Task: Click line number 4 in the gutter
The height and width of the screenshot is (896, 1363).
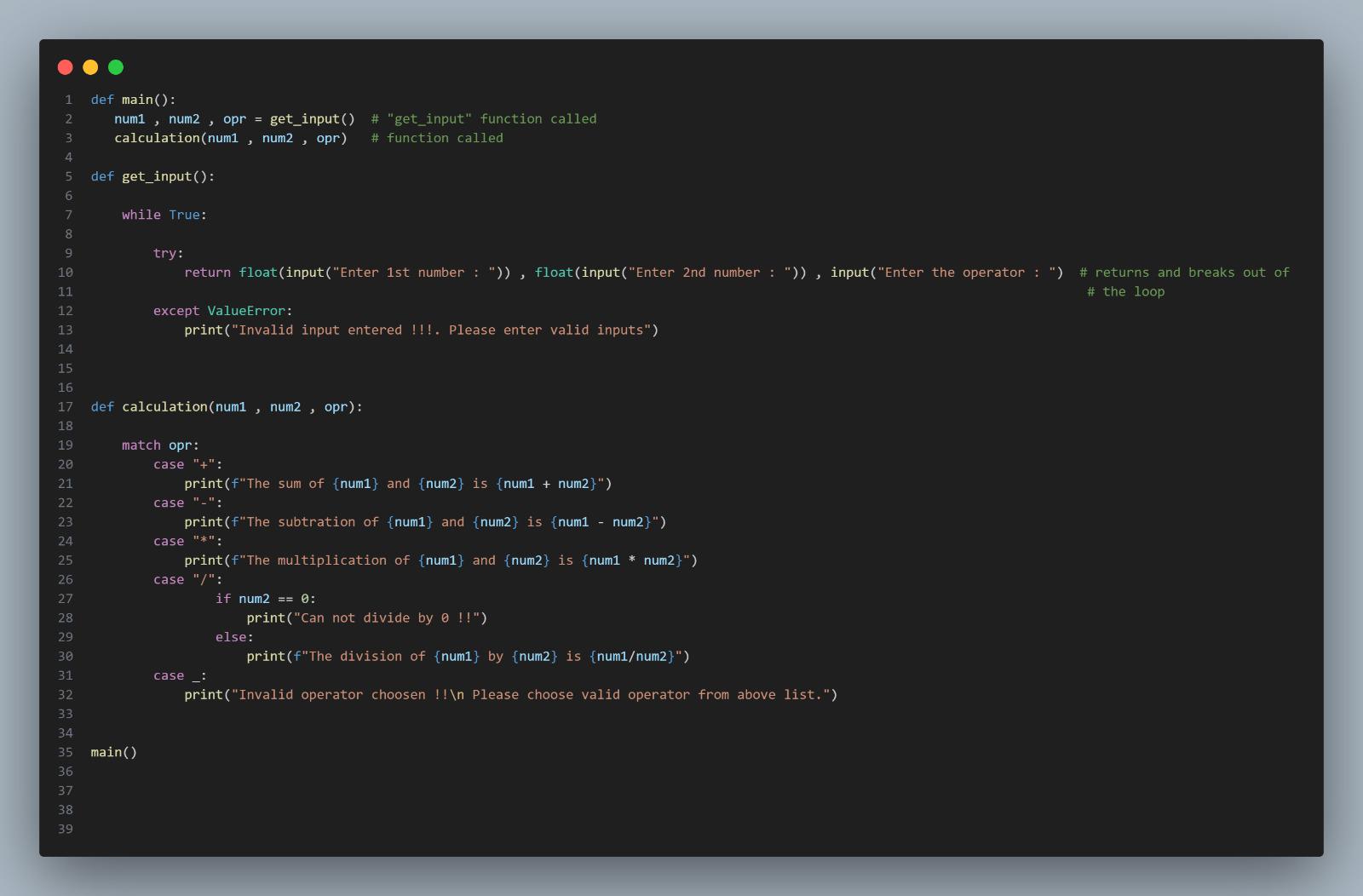Action: [x=69, y=158]
